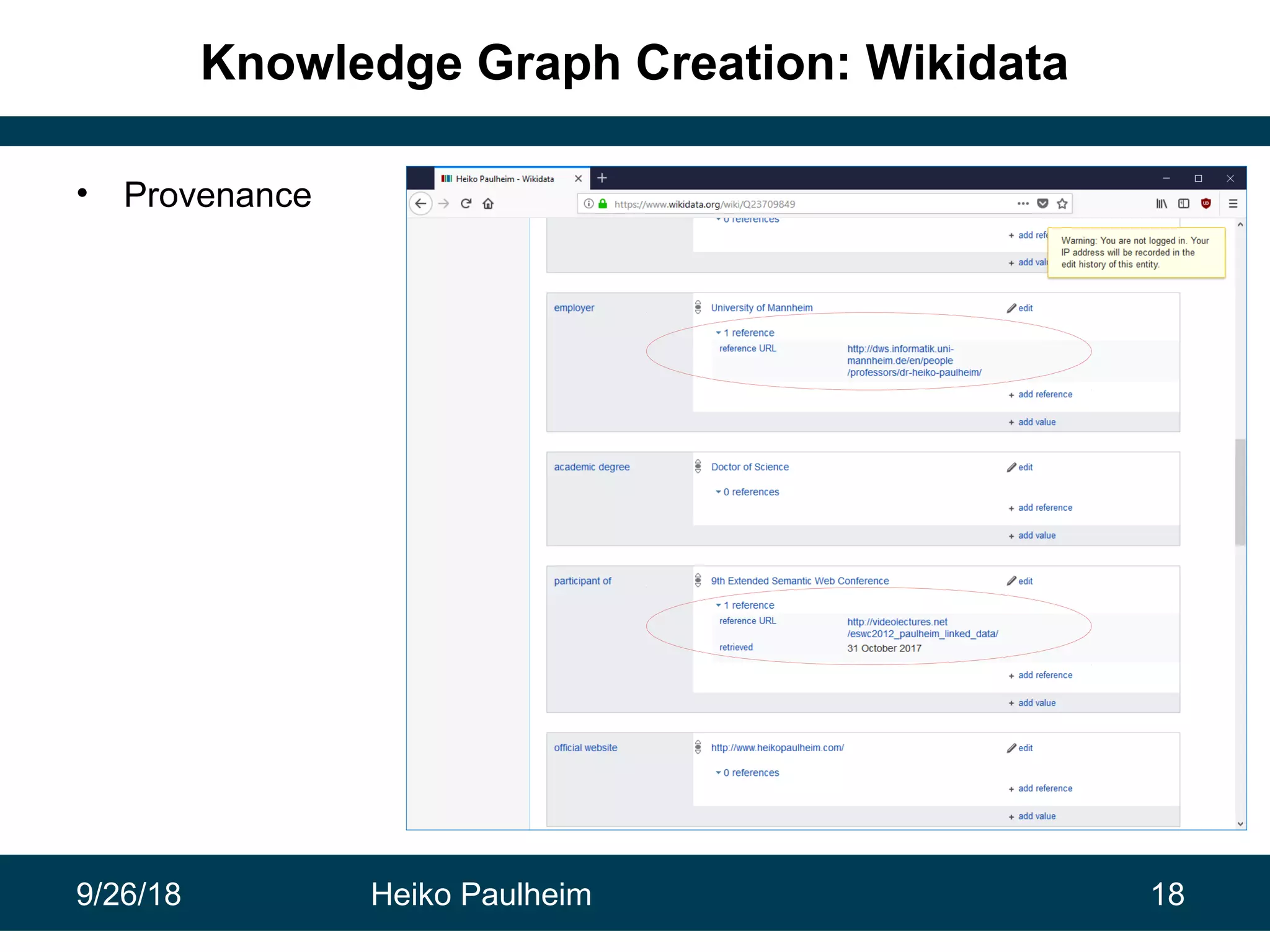This screenshot has height=952, width=1270.
Task: Edit the official website statement
Action: pos(1020,748)
